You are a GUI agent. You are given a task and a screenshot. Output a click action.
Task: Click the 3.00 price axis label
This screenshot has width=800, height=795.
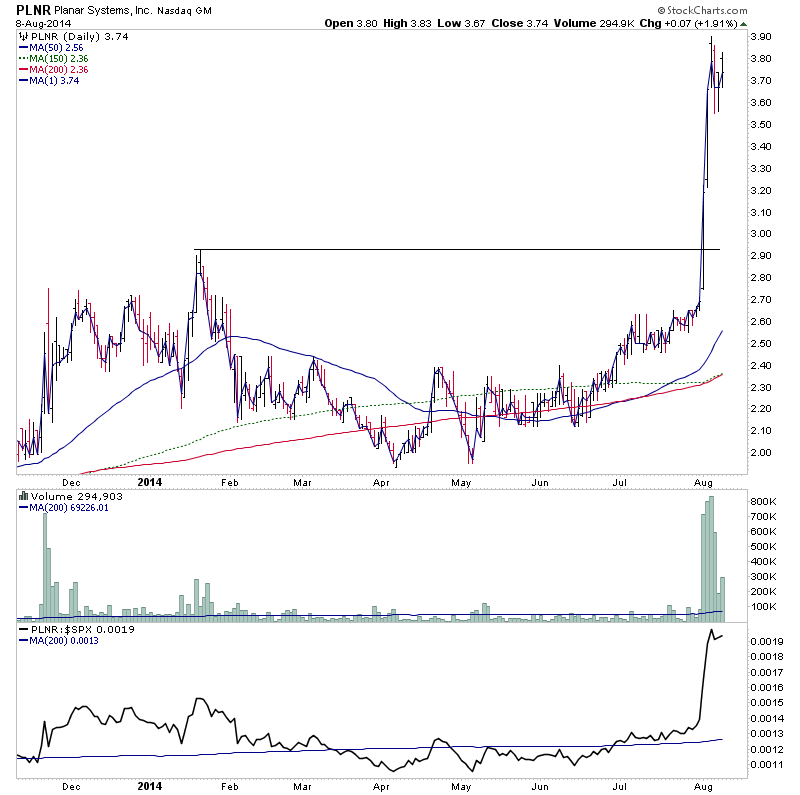[761, 234]
